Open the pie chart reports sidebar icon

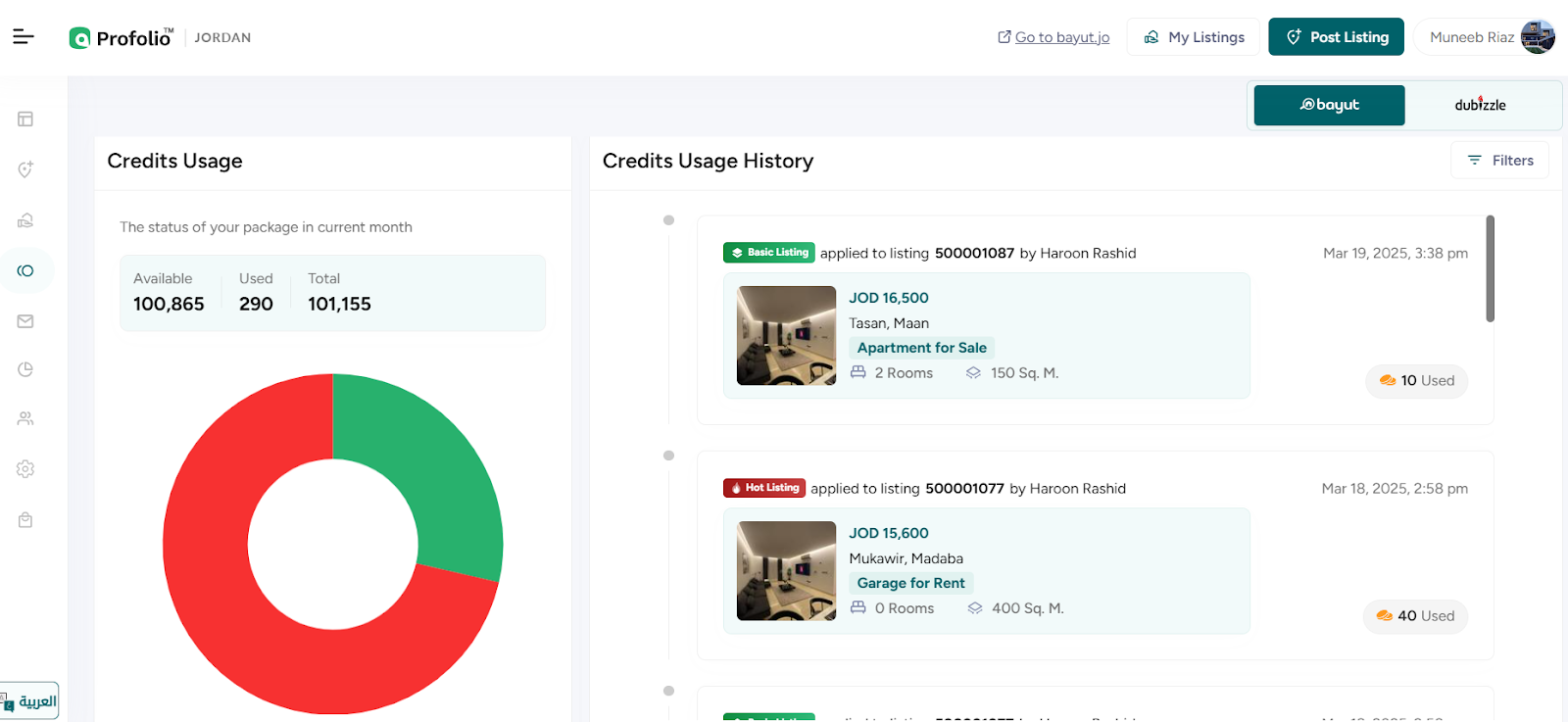point(25,369)
